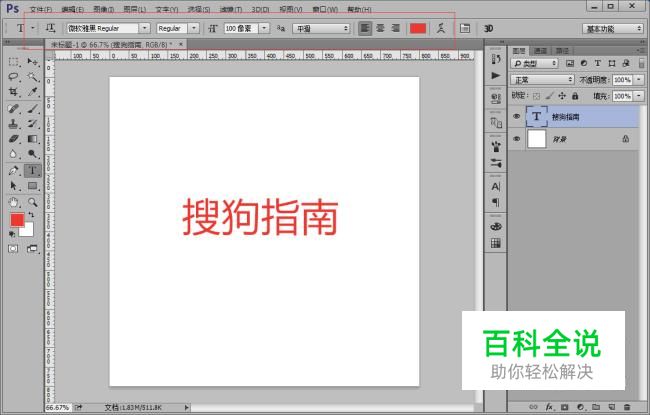Screen dimensions: 650x415
Task: Hide the 搜狗指南 text layer
Action: coord(517,116)
